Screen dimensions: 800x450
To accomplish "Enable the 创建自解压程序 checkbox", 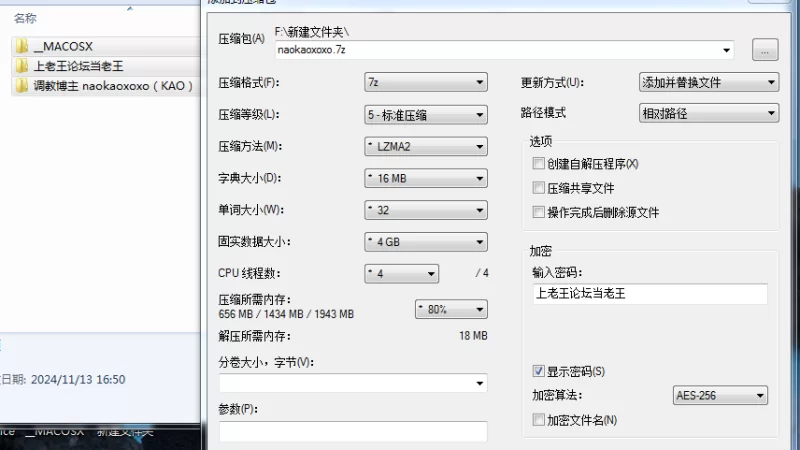I will click(x=538, y=163).
